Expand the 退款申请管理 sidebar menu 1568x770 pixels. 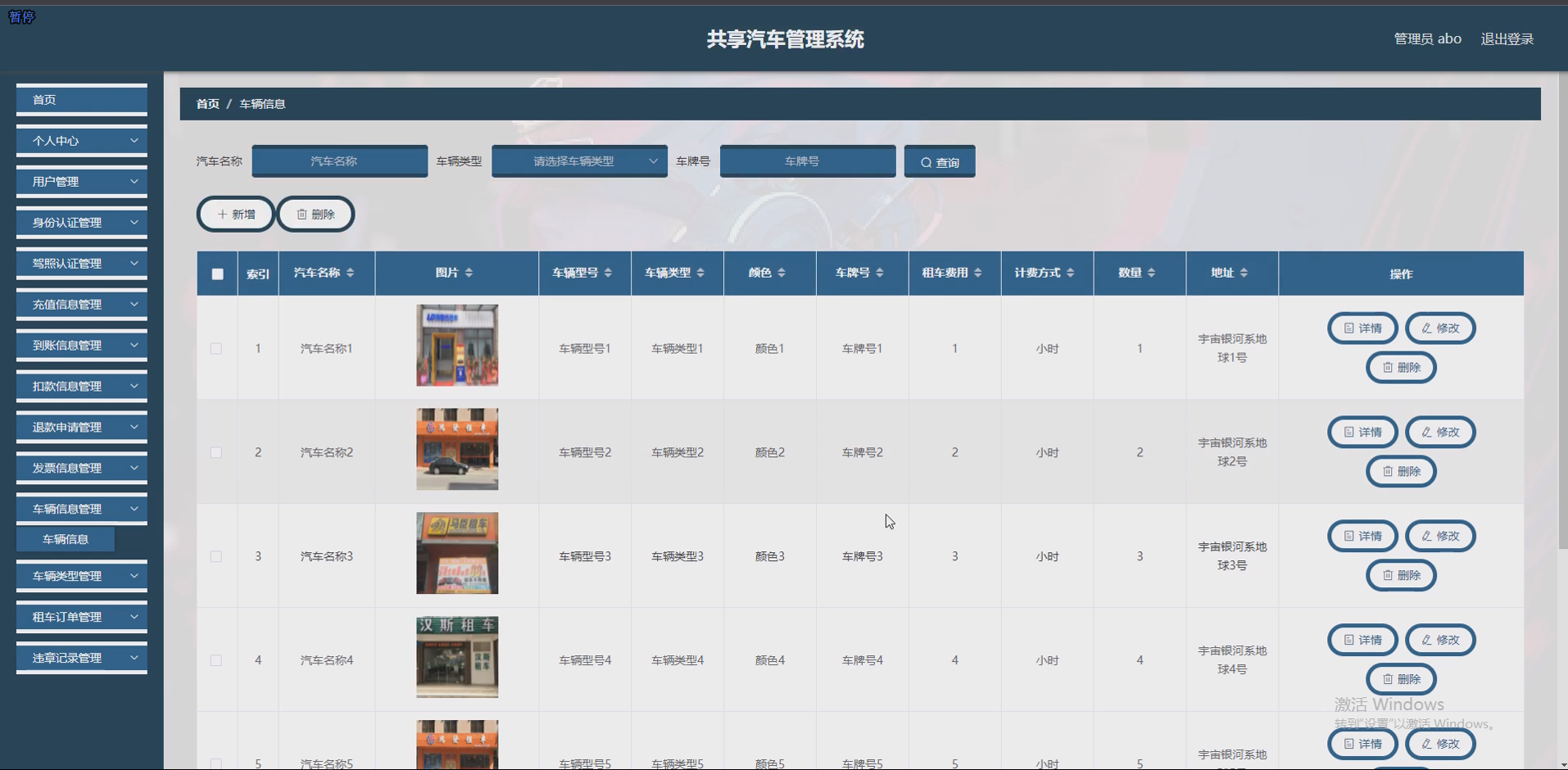82,428
